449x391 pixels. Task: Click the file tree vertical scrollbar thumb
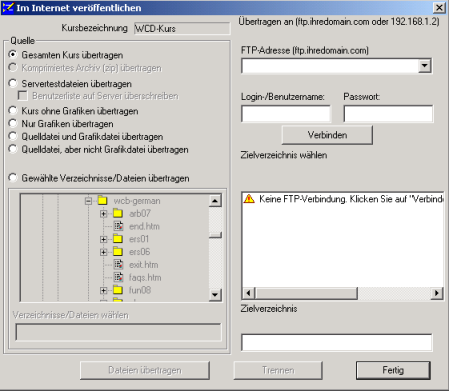215,235
